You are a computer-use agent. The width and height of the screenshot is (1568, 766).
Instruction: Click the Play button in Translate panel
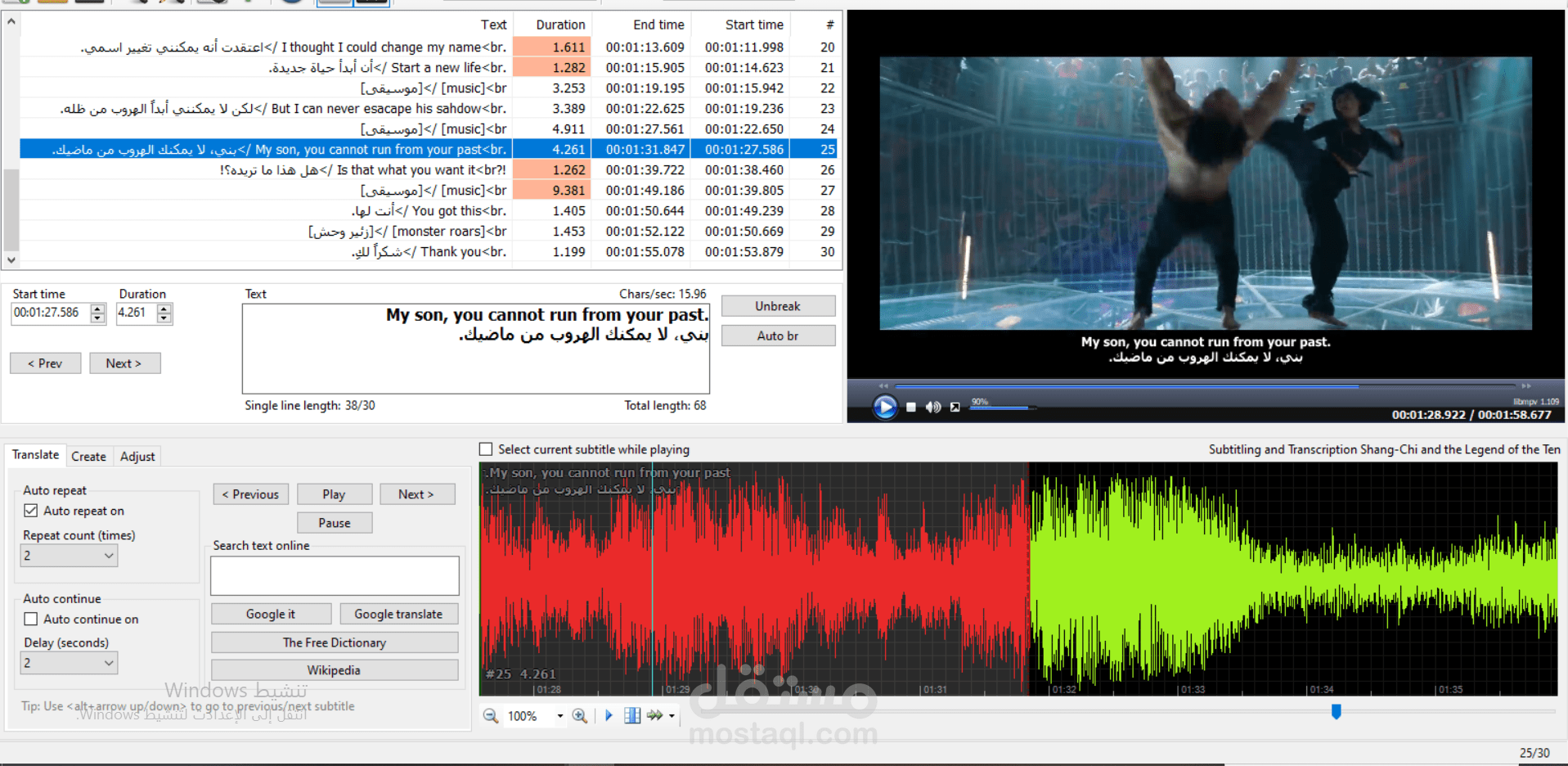pyautogui.click(x=335, y=494)
